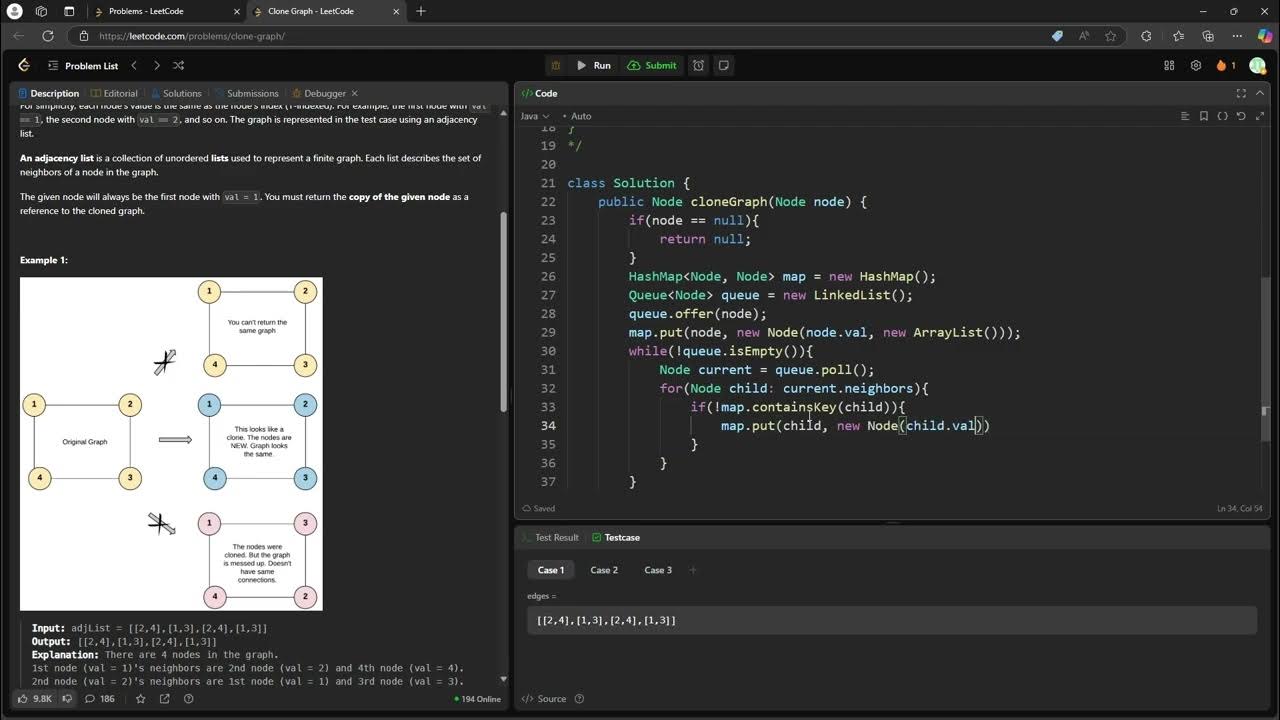1280x720 pixels.
Task: Click the feedback question mark icon
Action: pos(189,699)
